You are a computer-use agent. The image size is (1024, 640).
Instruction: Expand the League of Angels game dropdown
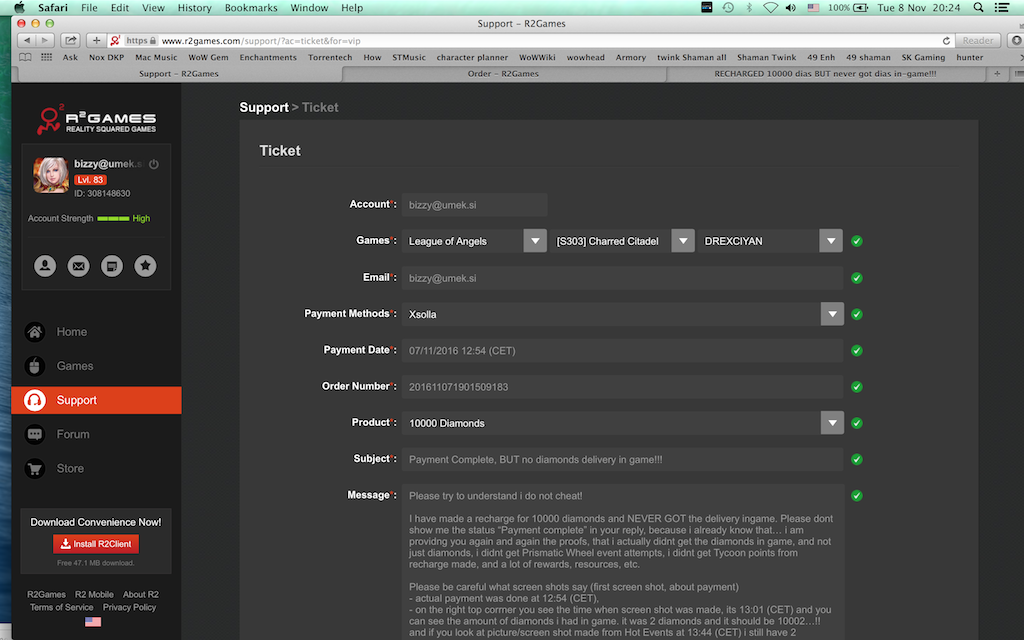pos(534,241)
